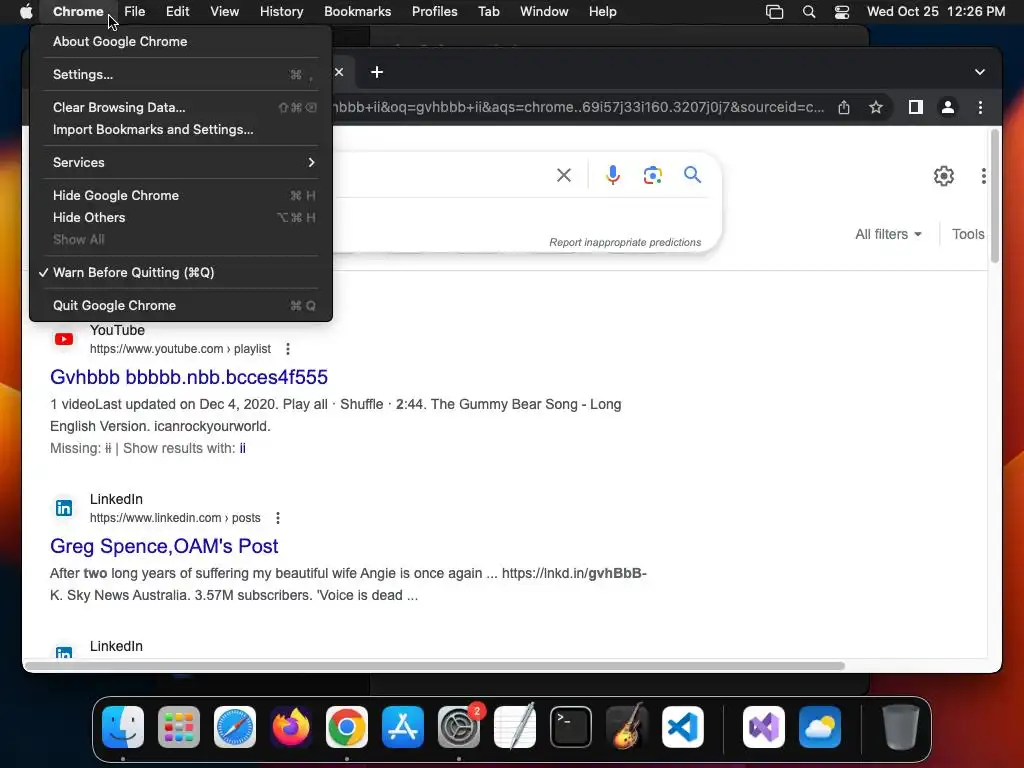Open Google Chrome in the Dock
Viewport: 1024px width, 768px height.
coord(347,727)
